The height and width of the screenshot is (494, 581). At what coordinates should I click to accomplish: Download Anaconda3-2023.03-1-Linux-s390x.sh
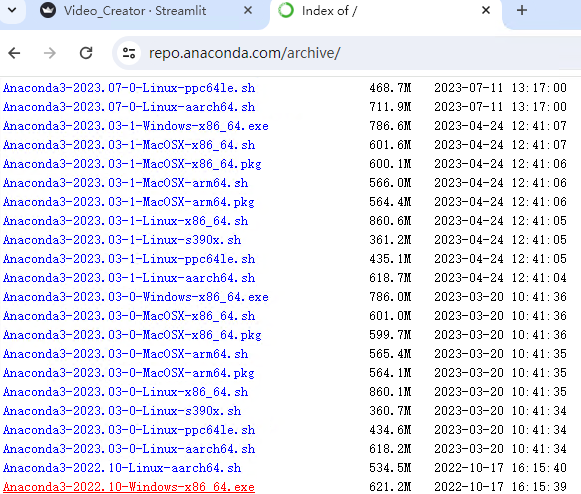[x=122, y=240]
